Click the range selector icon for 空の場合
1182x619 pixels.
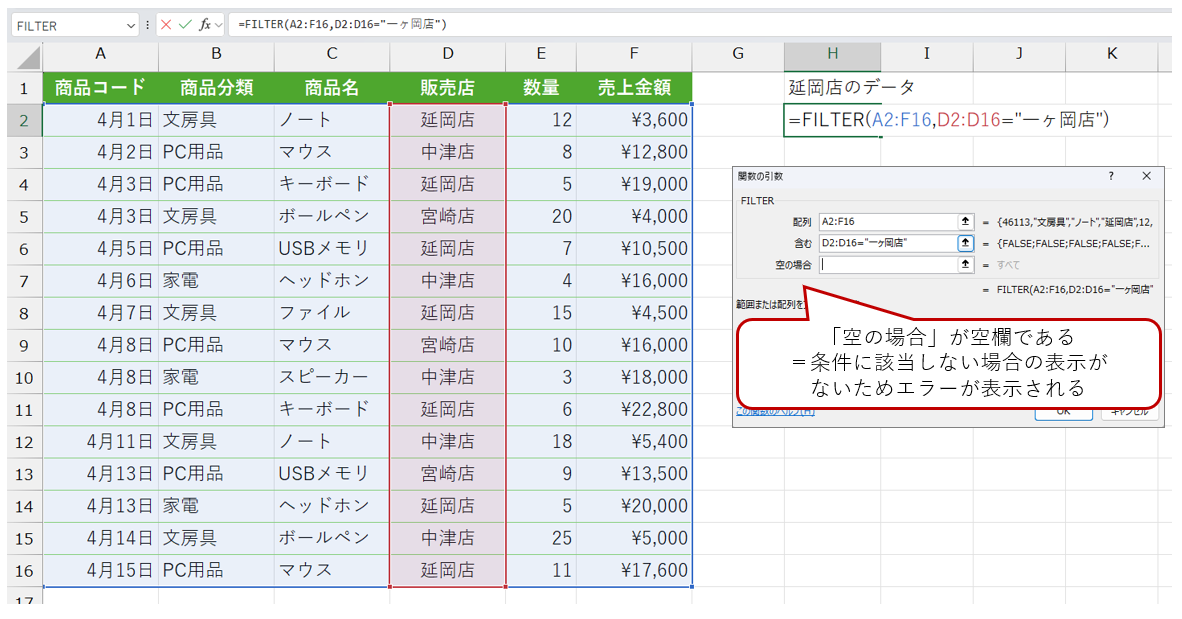click(x=965, y=265)
